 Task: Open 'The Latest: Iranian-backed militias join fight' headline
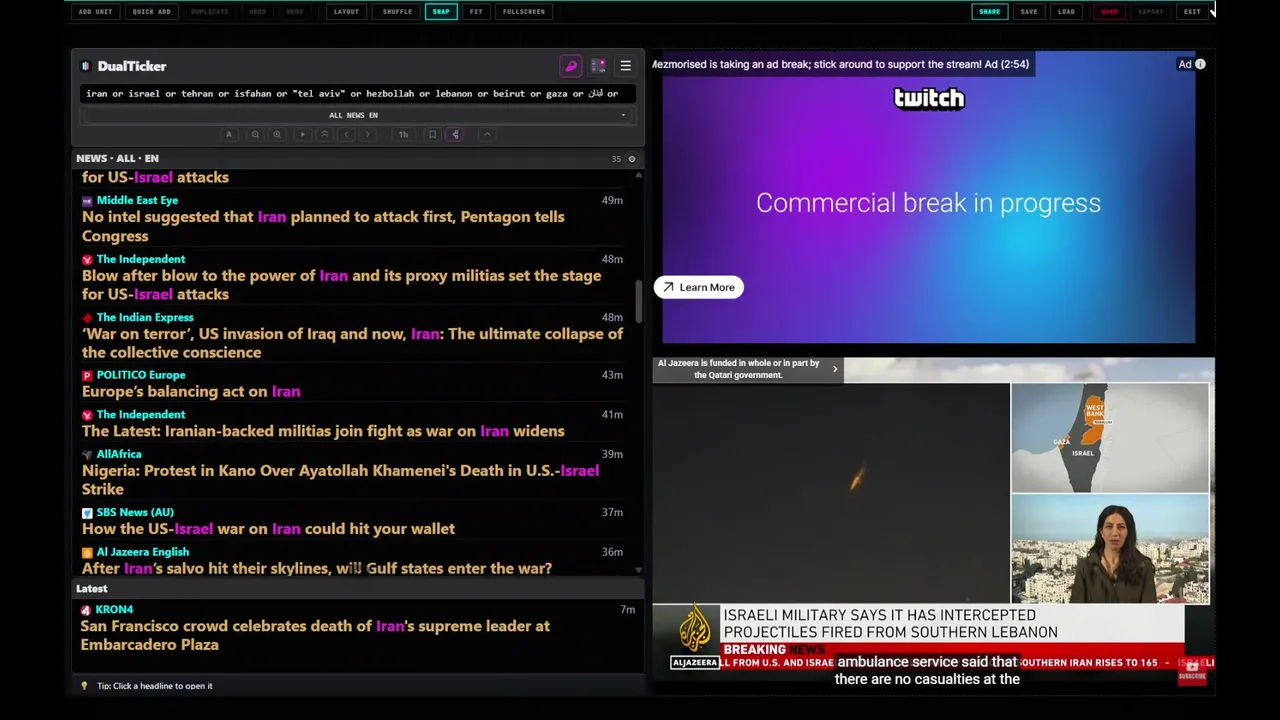pyautogui.click(x=323, y=431)
